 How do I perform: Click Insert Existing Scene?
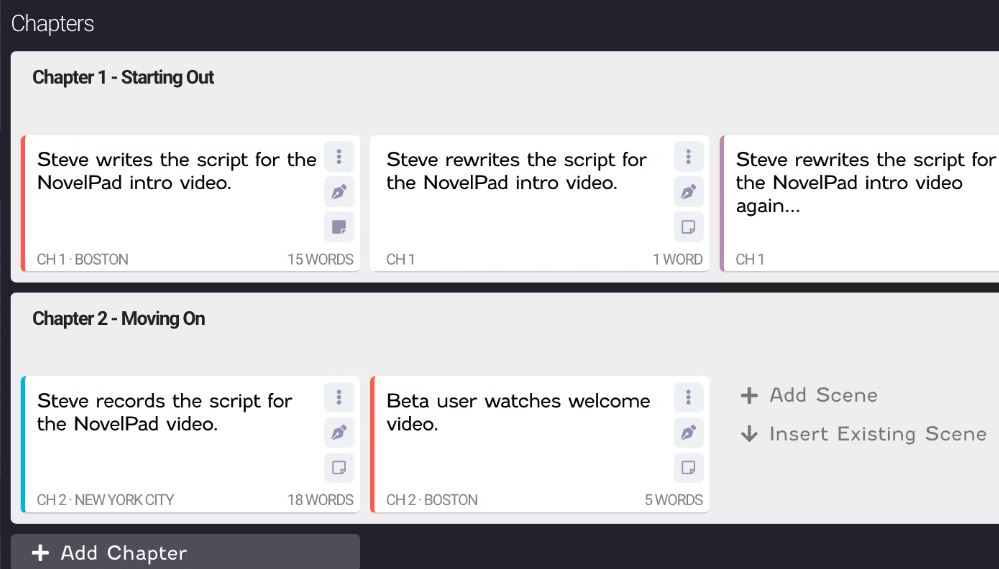[863, 434]
